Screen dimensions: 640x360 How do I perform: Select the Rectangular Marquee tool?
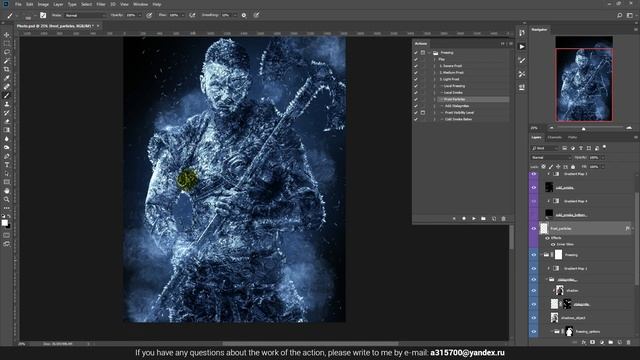pos(7,44)
